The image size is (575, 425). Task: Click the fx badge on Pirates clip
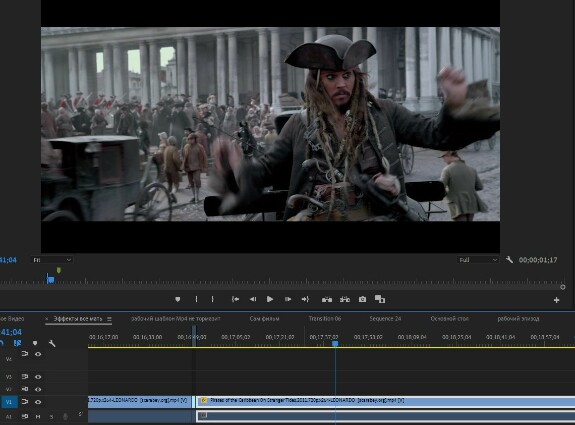point(204,401)
